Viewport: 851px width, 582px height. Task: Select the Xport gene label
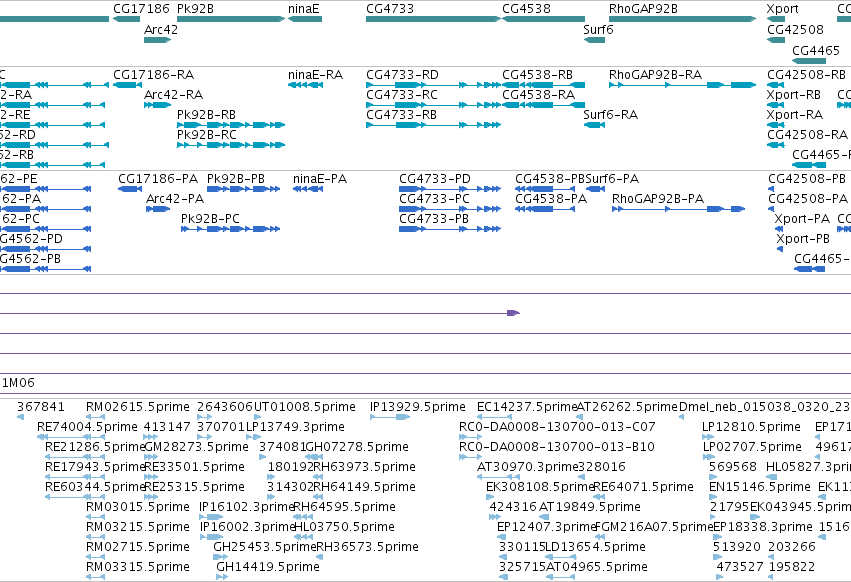782,9
